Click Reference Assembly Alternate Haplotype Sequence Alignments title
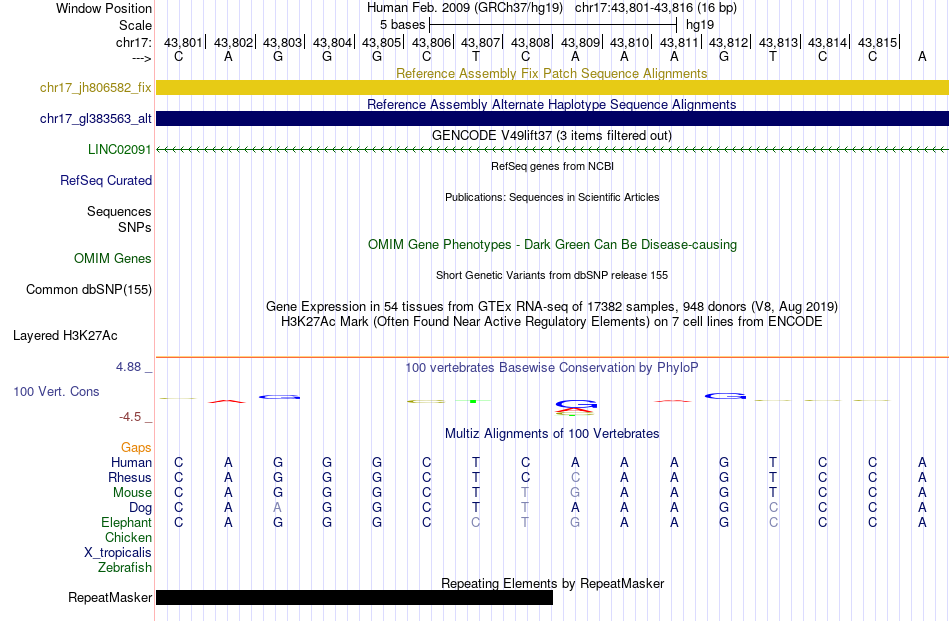950x621 pixels. (x=551, y=104)
